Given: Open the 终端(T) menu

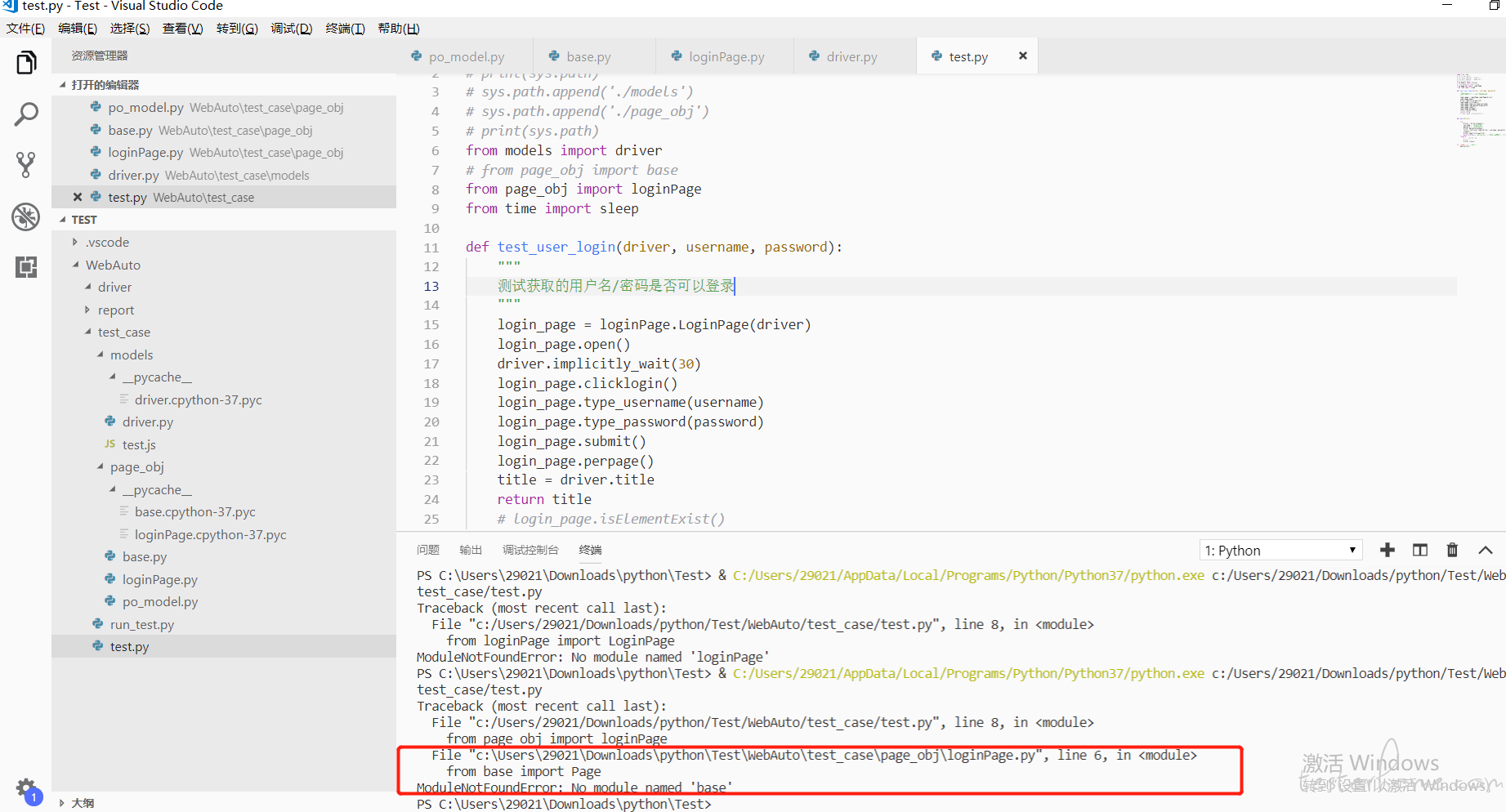Looking at the screenshot, I should [345, 29].
